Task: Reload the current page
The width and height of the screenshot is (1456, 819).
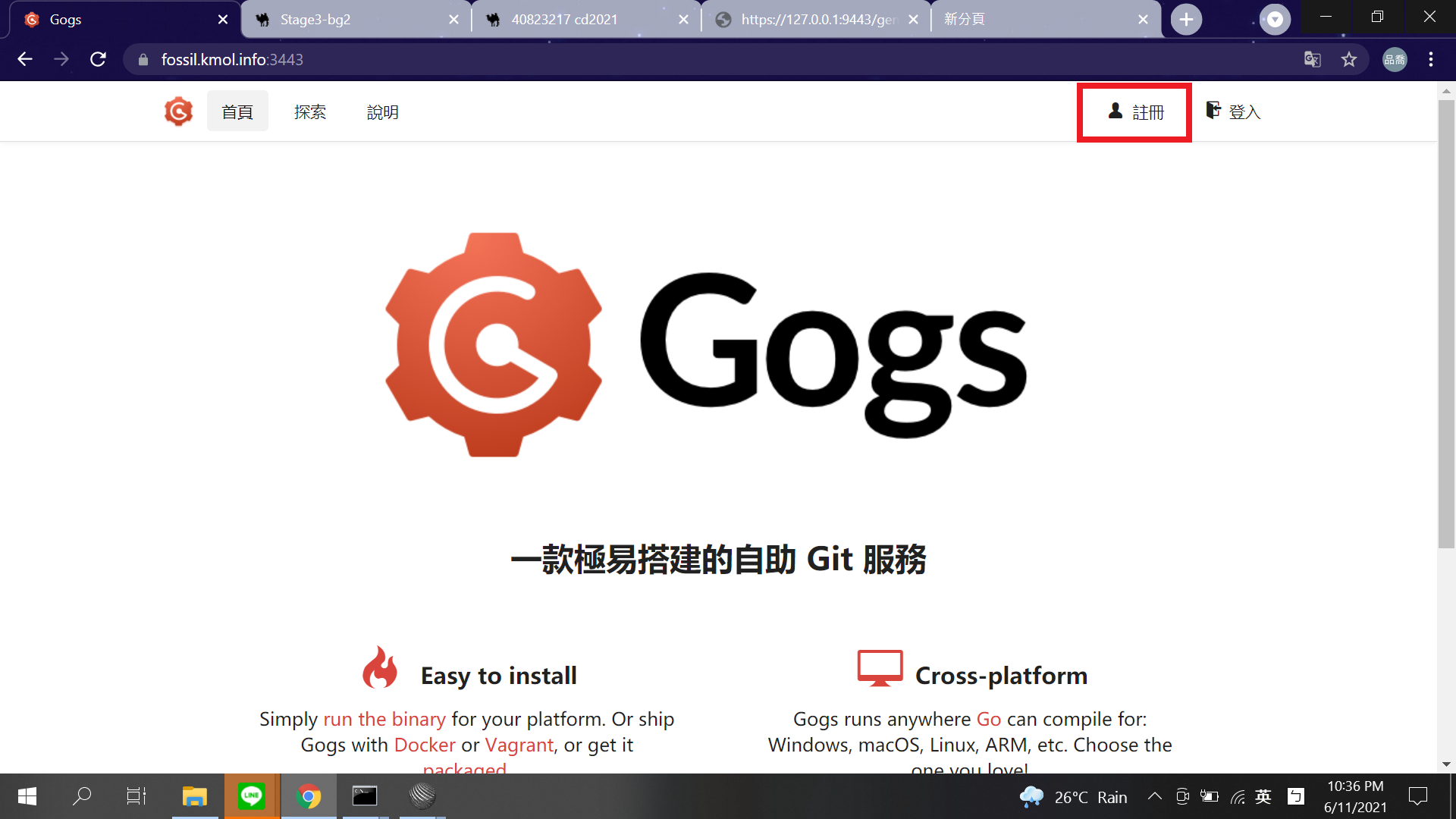Action: click(x=98, y=59)
